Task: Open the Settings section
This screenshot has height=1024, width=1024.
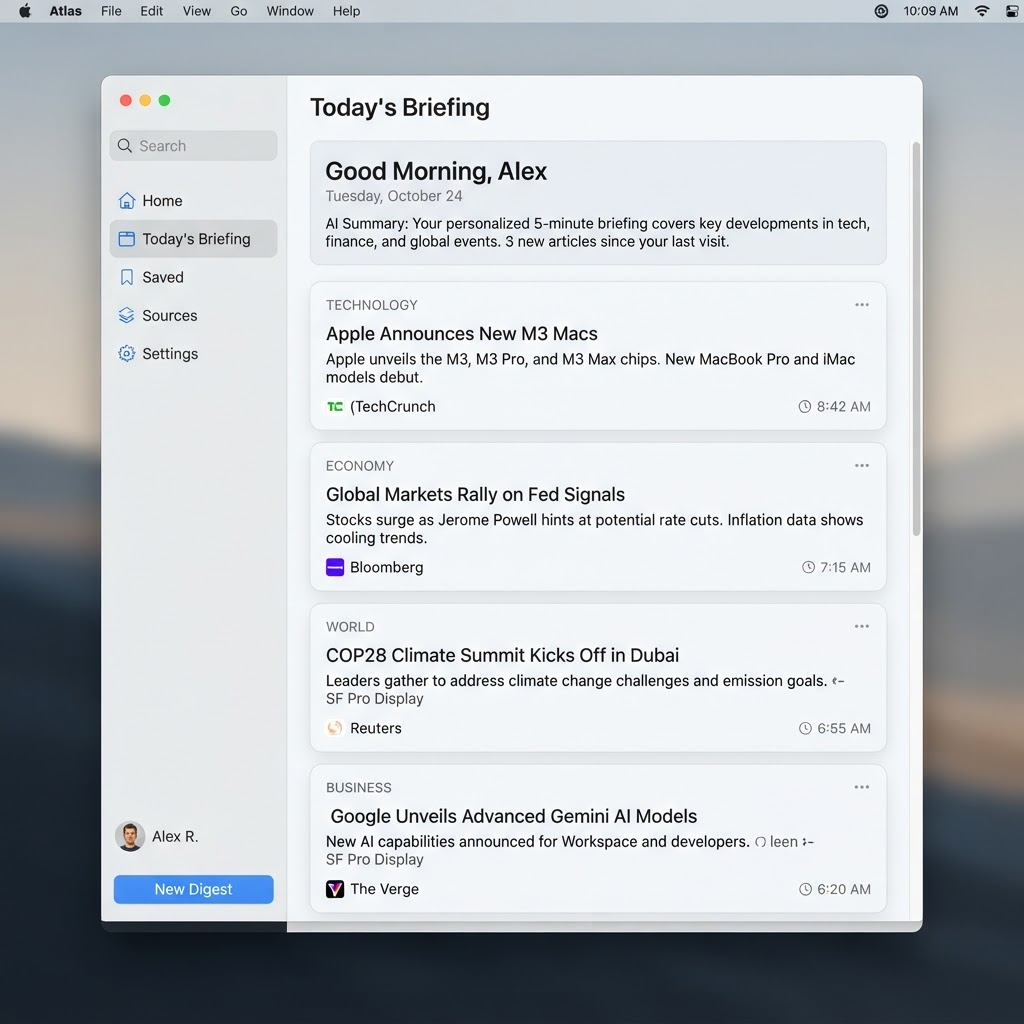Action: [x=193, y=353]
